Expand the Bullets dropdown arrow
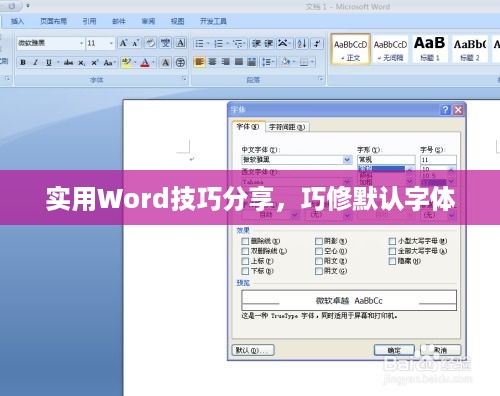 (208, 43)
